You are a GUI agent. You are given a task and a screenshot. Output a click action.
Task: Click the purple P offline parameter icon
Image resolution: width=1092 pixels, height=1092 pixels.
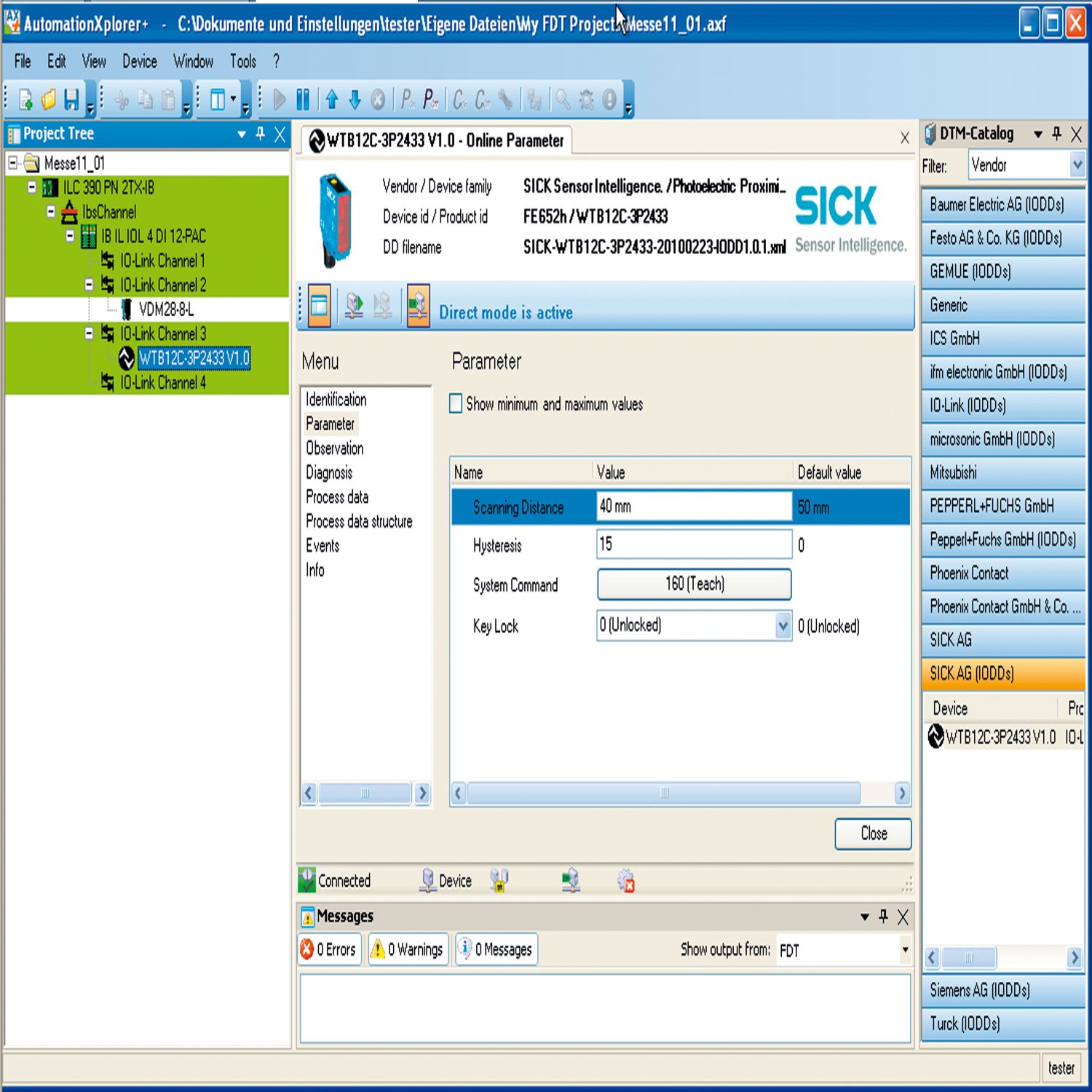[x=430, y=99]
